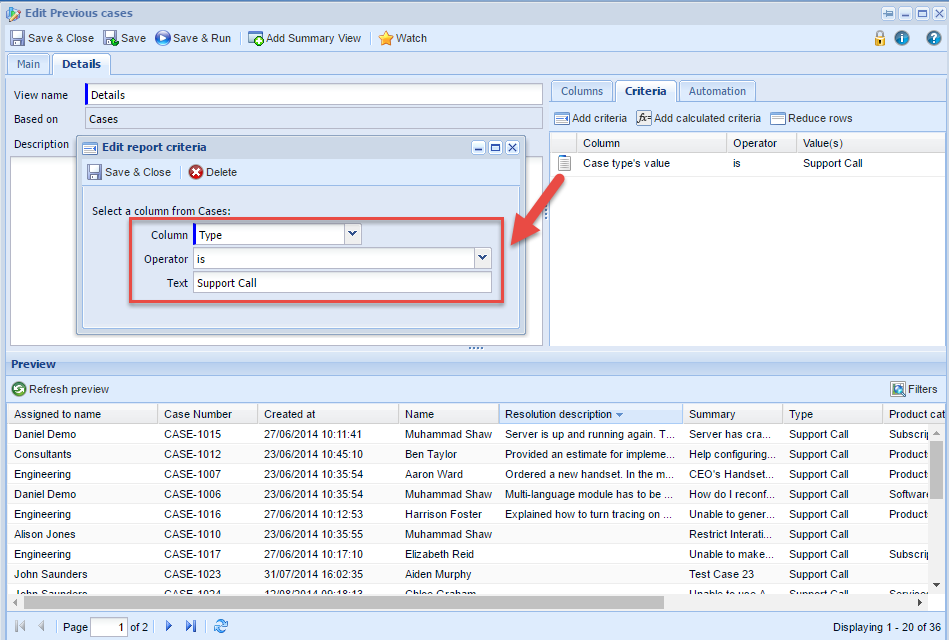Select the Case type's value criteria row
This screenshot has height=640, width=949.
[x=748, y=163]
